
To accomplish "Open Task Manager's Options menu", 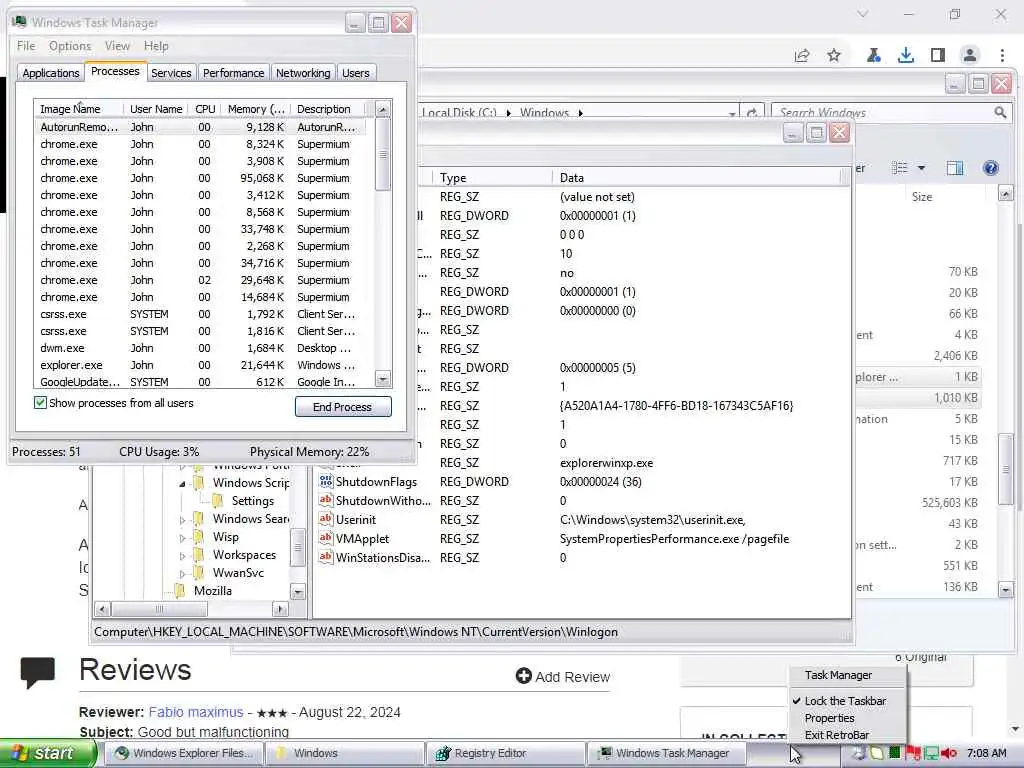I will pos(70,46).
